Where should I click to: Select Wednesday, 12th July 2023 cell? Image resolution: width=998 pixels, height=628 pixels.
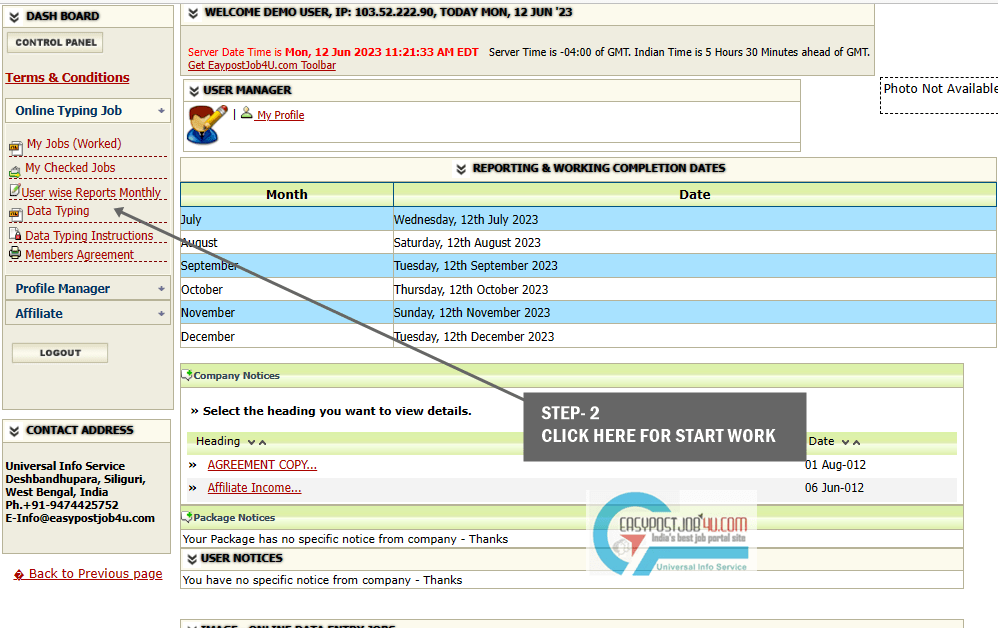click(x=695, y=220)
